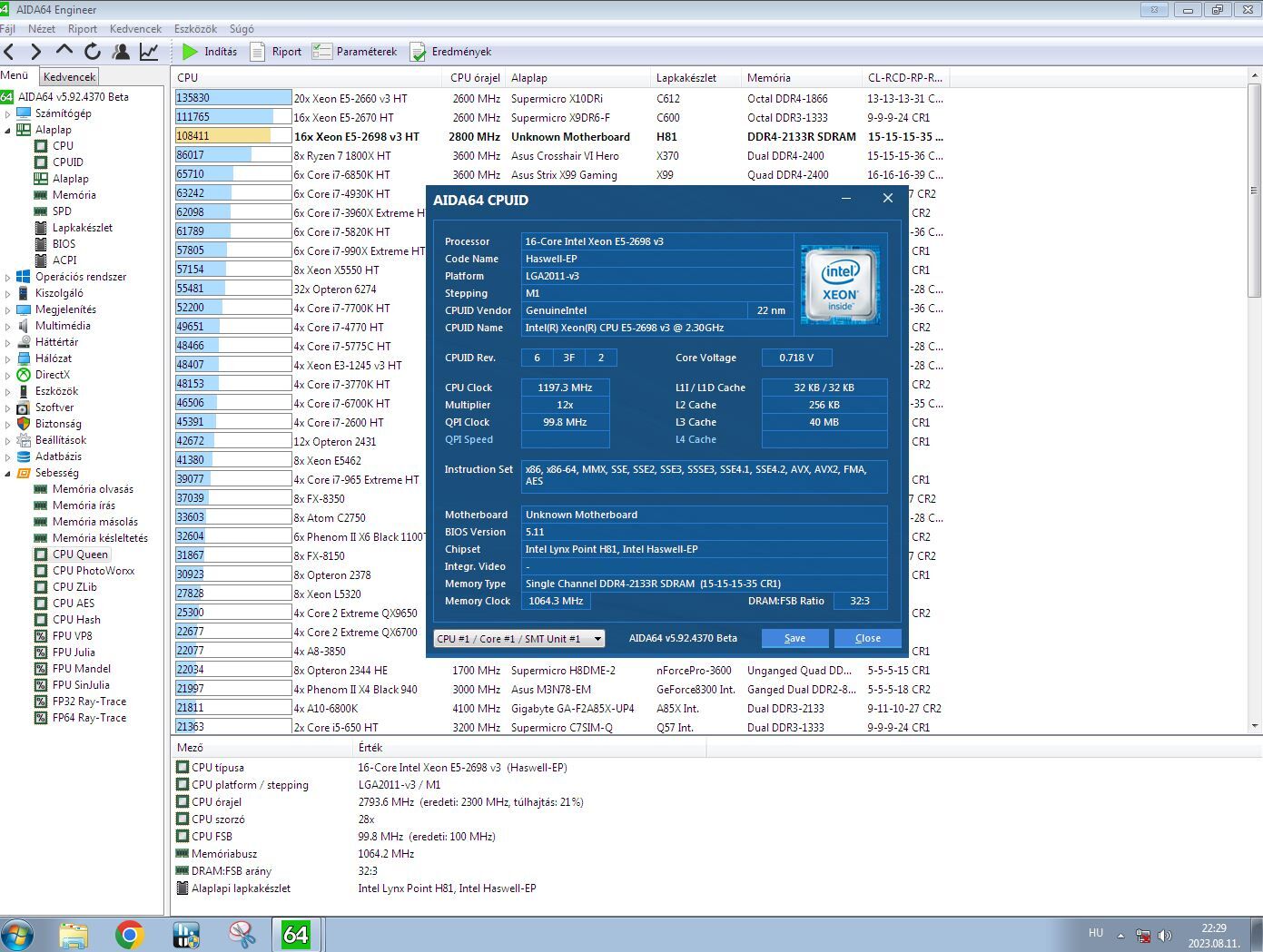This screenshot has width=1263, height=952.
Task: Expand the Multimédia tree node
Action: point(7,326)
